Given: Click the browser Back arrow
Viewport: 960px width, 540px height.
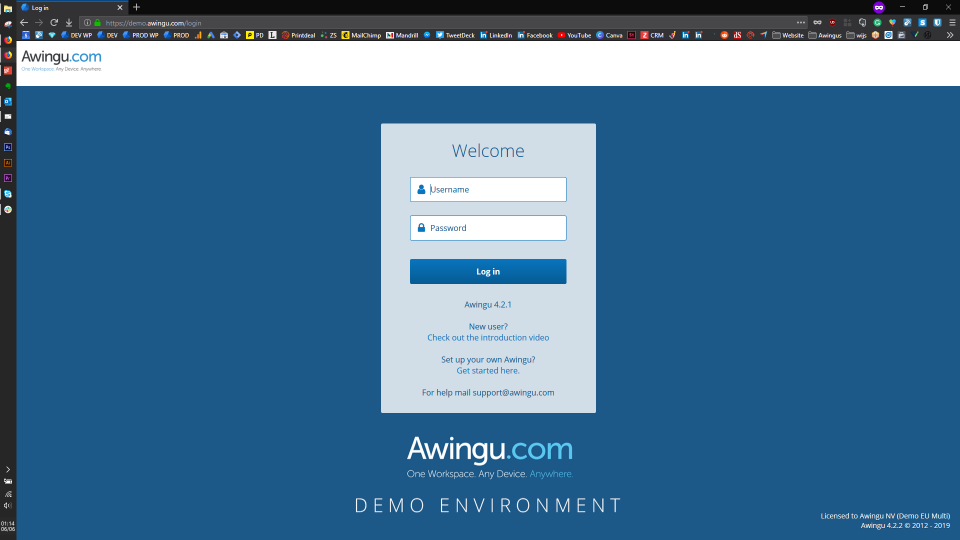Looking at the screenshot, I should [24, 23].
